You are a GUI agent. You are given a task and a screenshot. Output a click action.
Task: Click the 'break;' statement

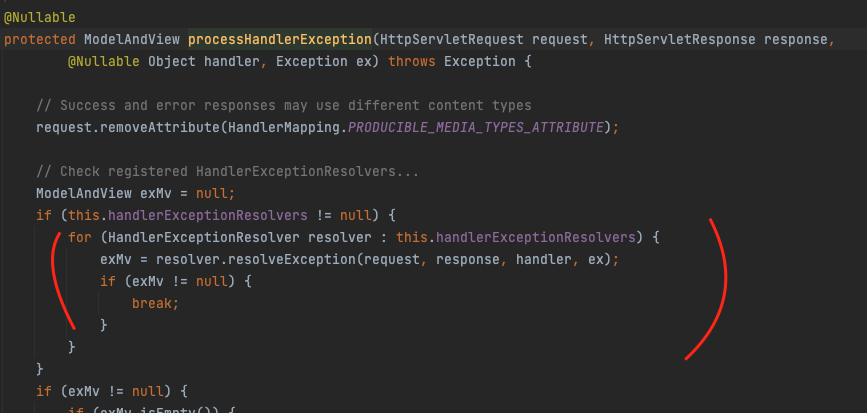click(x=155, y=304)
